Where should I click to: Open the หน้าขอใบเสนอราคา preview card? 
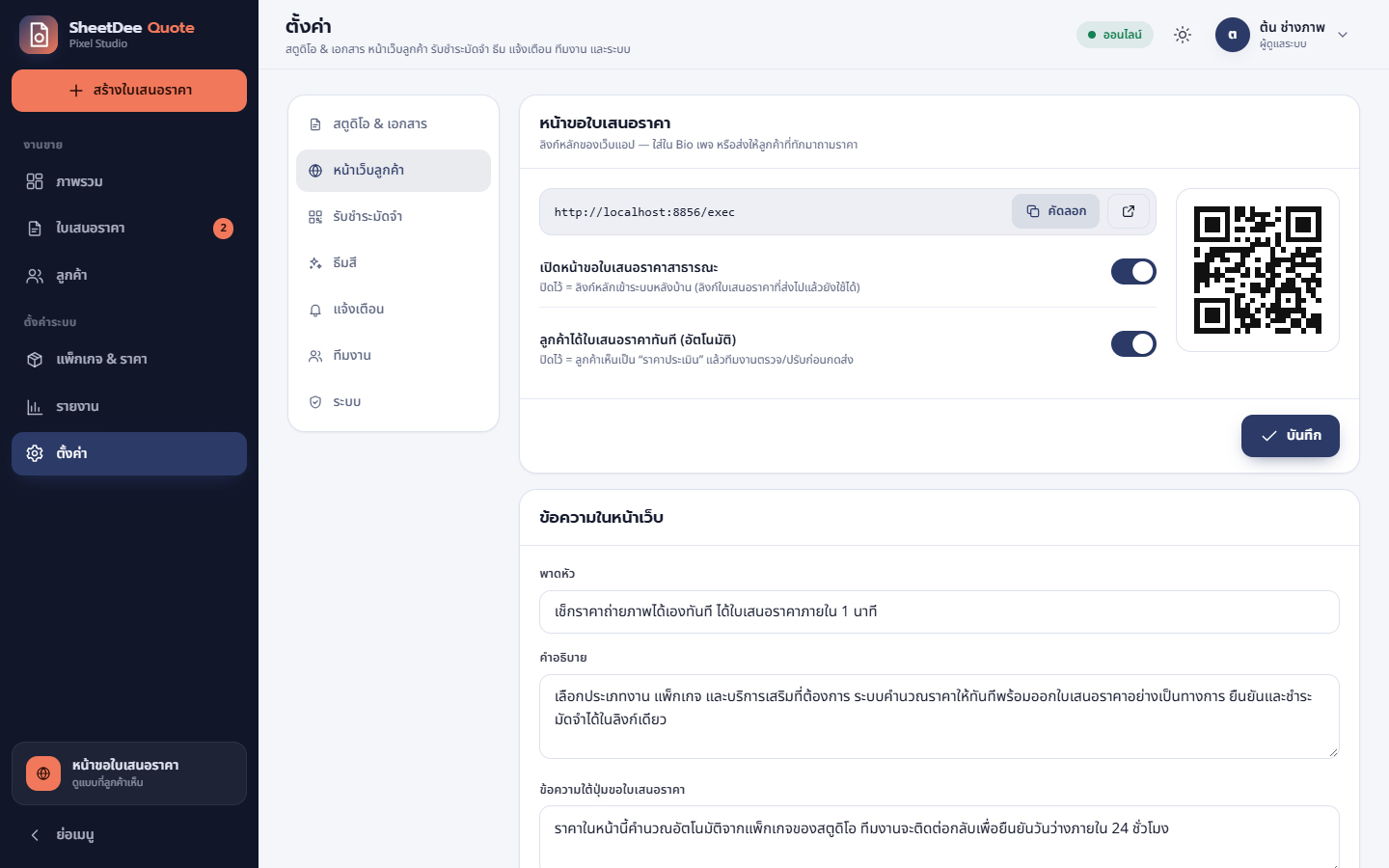pos(129,773)
